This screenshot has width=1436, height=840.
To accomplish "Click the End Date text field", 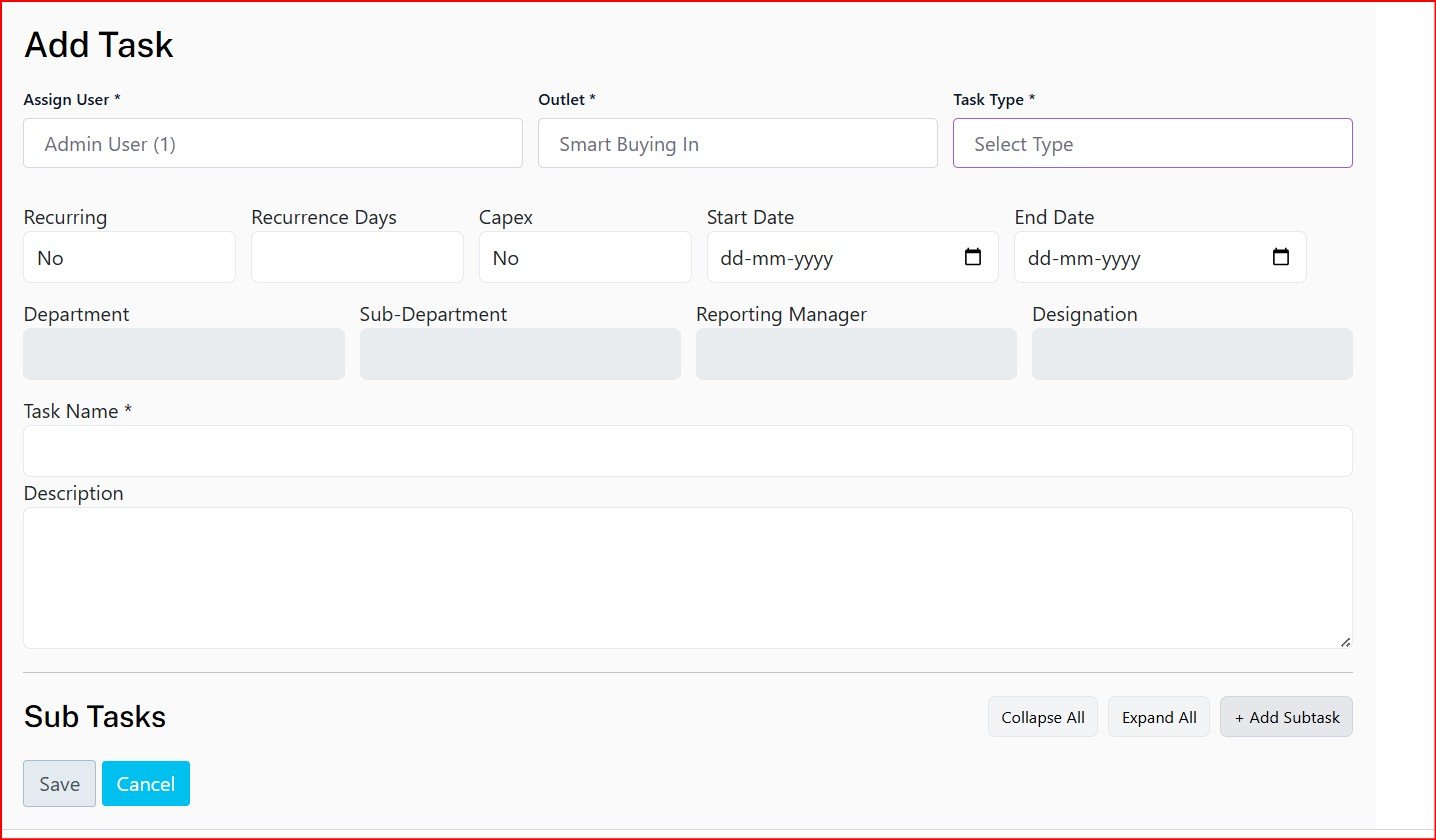I will pyautogui.click(x=1130, y=258).
